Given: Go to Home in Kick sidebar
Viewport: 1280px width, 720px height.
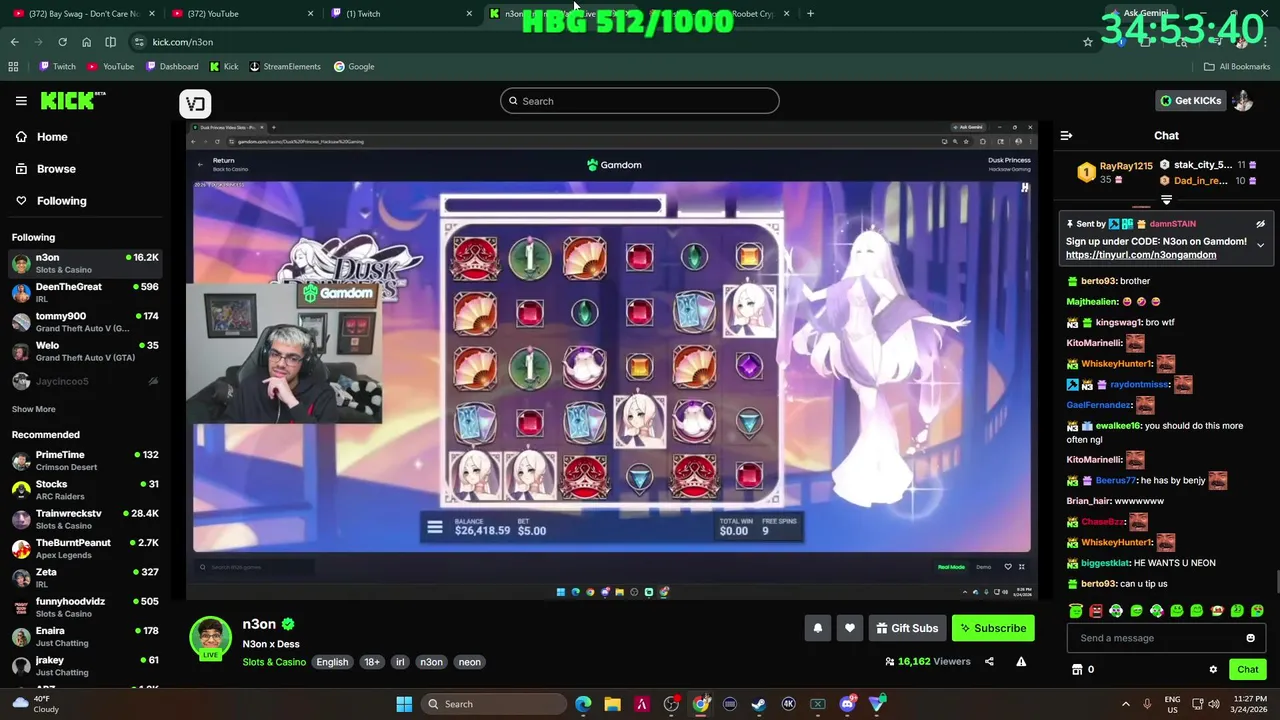Looking at the screenshot, I should [52, 137].
